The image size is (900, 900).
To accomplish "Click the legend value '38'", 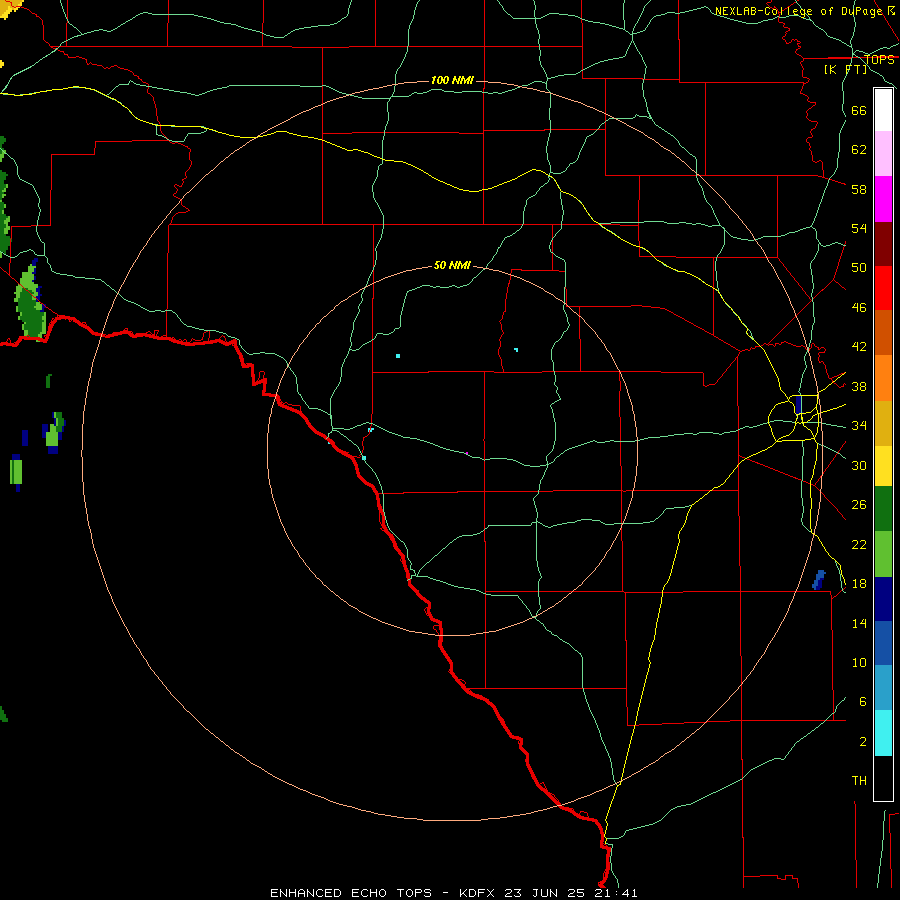I will coord(859,386).
